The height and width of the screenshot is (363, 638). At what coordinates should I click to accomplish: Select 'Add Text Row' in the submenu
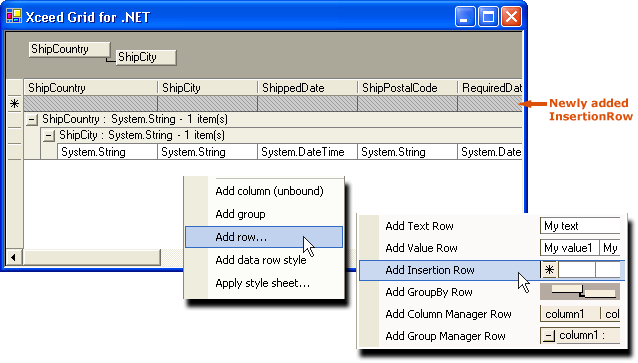click(x=419, y=226)
